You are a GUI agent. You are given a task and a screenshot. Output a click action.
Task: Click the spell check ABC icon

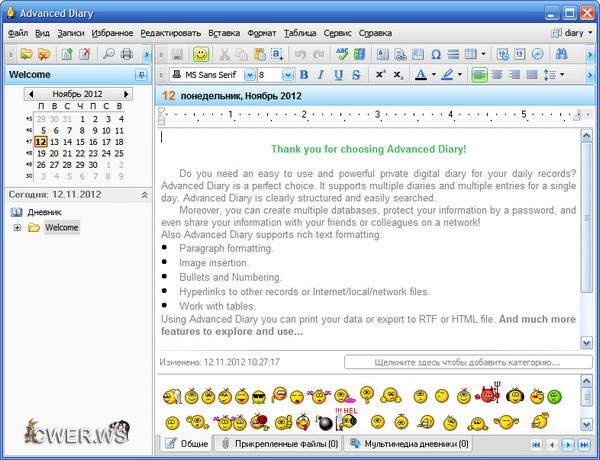coord(343,53)
